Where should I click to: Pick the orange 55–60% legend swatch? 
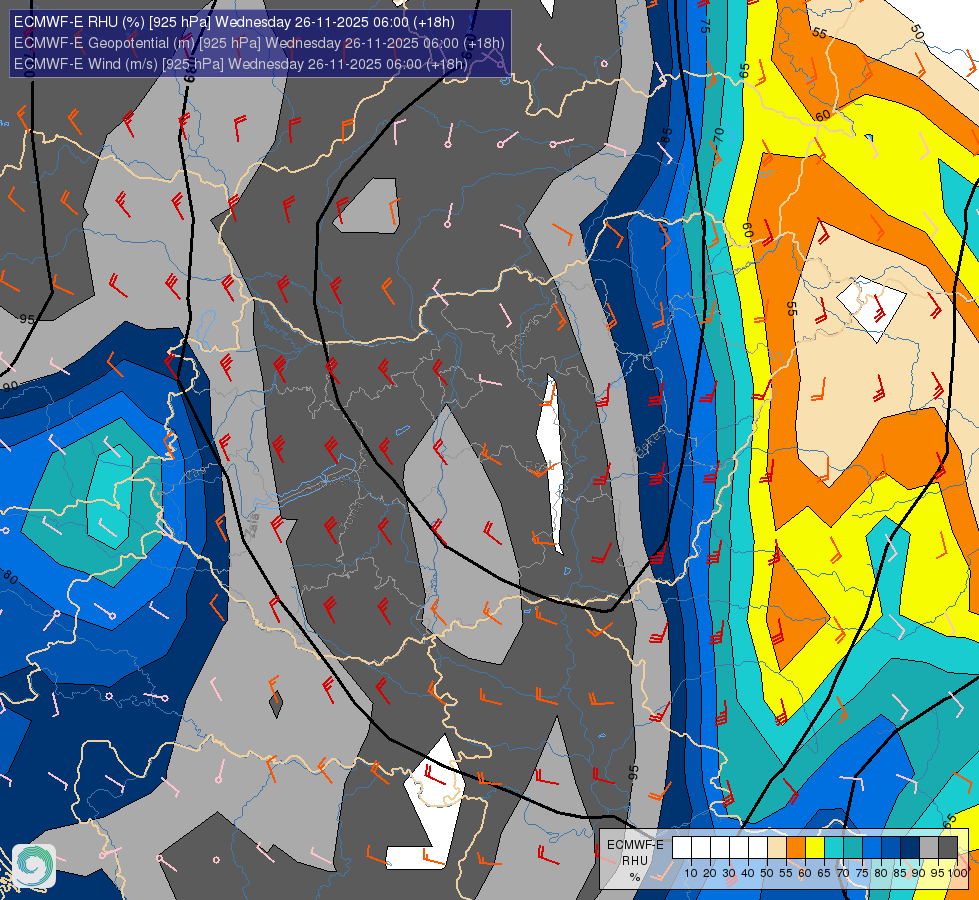click(x=796, y=847)
